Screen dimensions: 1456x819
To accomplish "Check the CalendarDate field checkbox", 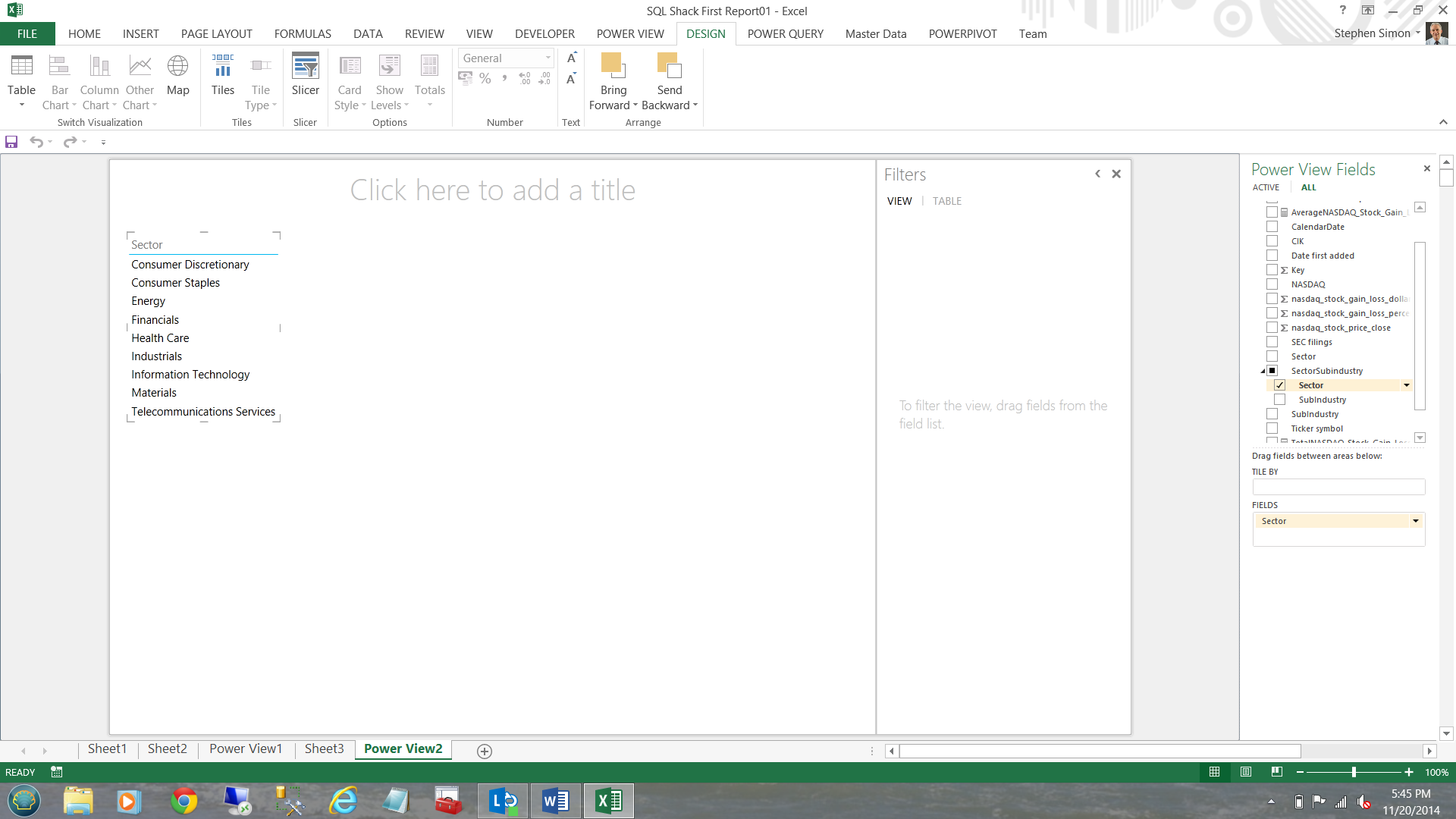I will [x=1272, y=227].
